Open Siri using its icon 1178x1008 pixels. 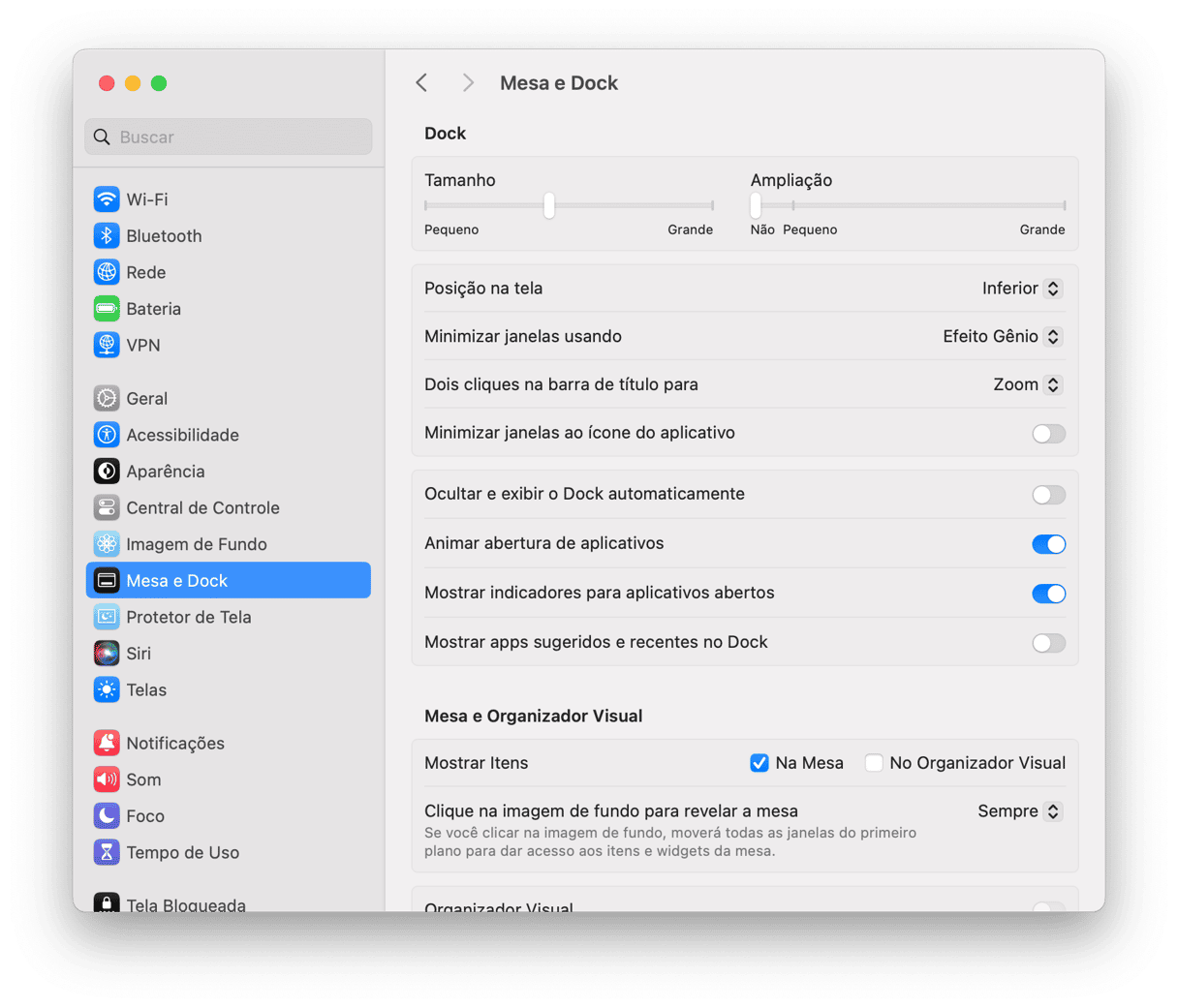point(107,654)
